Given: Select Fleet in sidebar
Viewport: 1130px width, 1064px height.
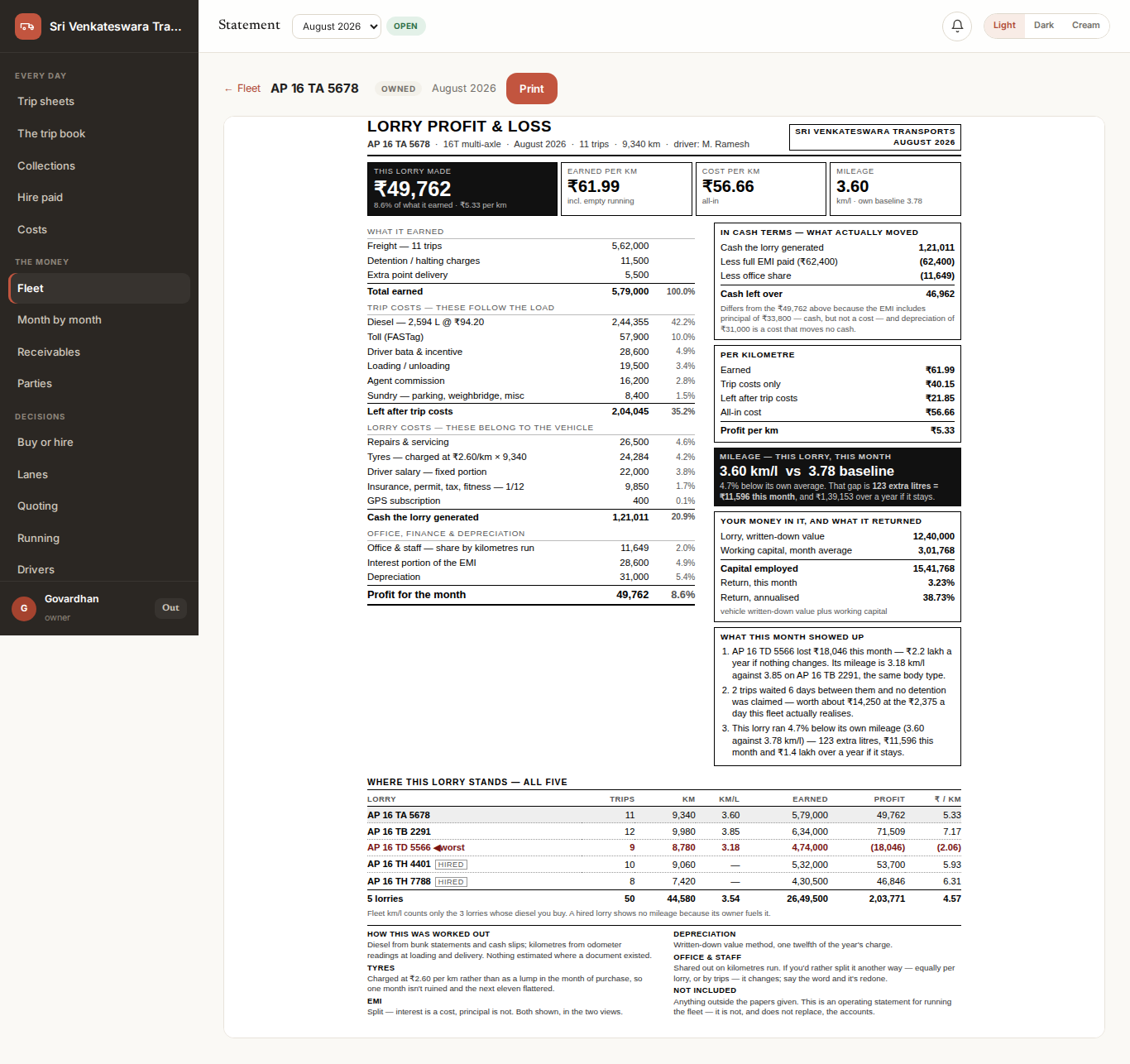Looking at the screenshot, I should pos(99,288).
